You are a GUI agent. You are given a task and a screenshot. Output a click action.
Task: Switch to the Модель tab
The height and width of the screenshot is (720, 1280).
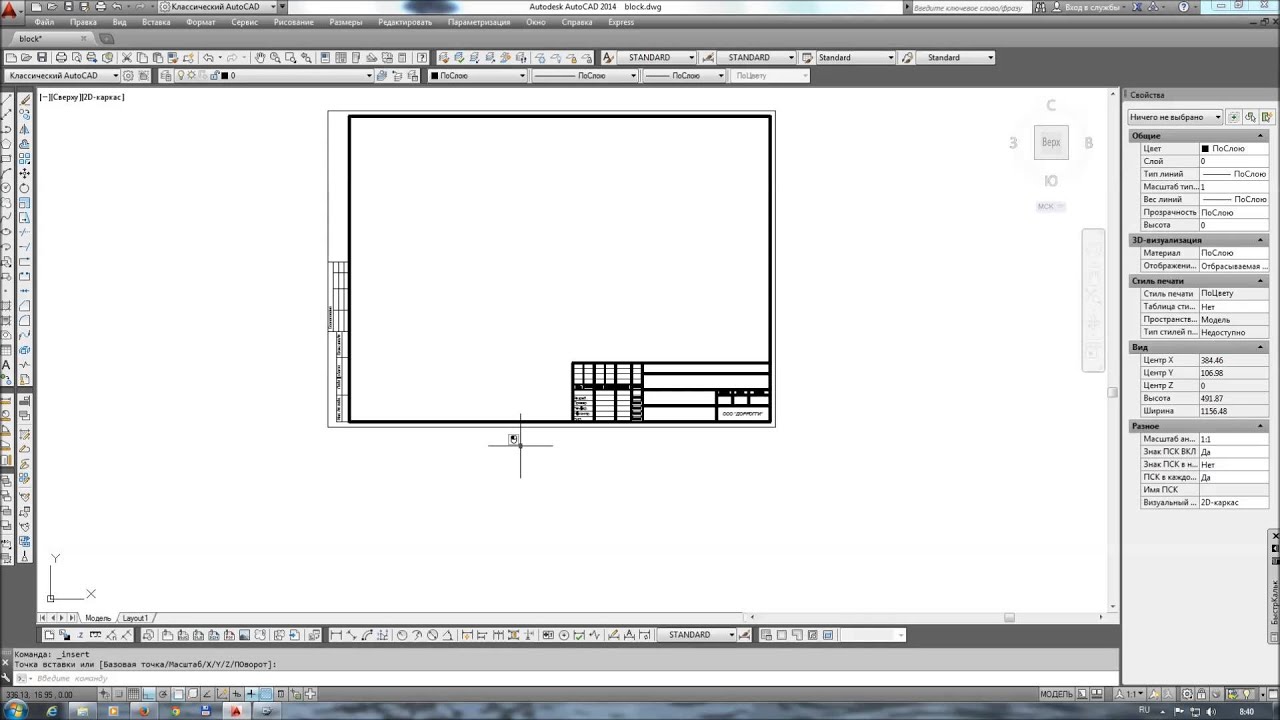pos(98,618)
